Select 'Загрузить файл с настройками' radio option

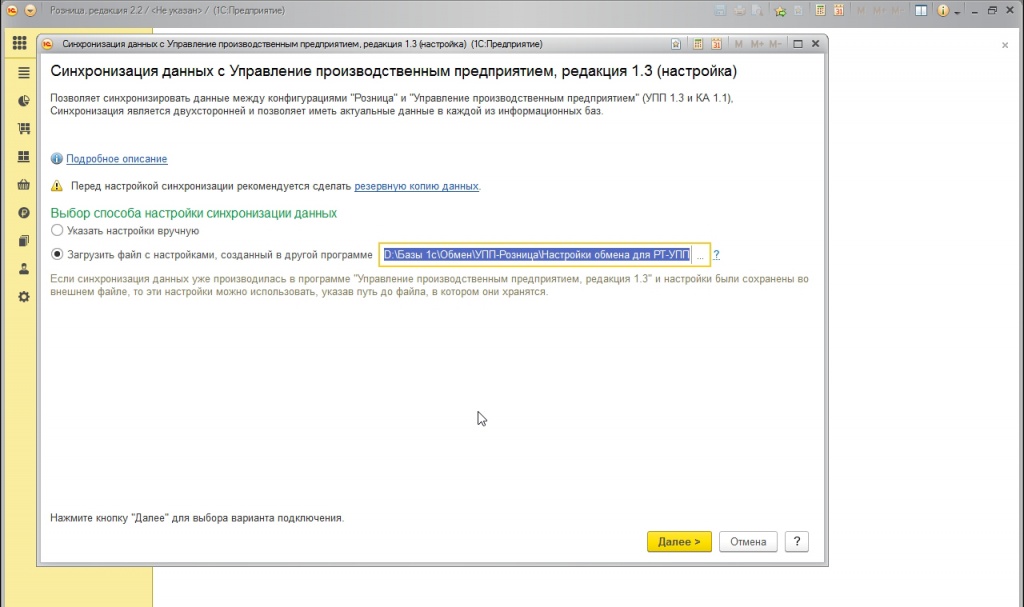pos(57,254)
